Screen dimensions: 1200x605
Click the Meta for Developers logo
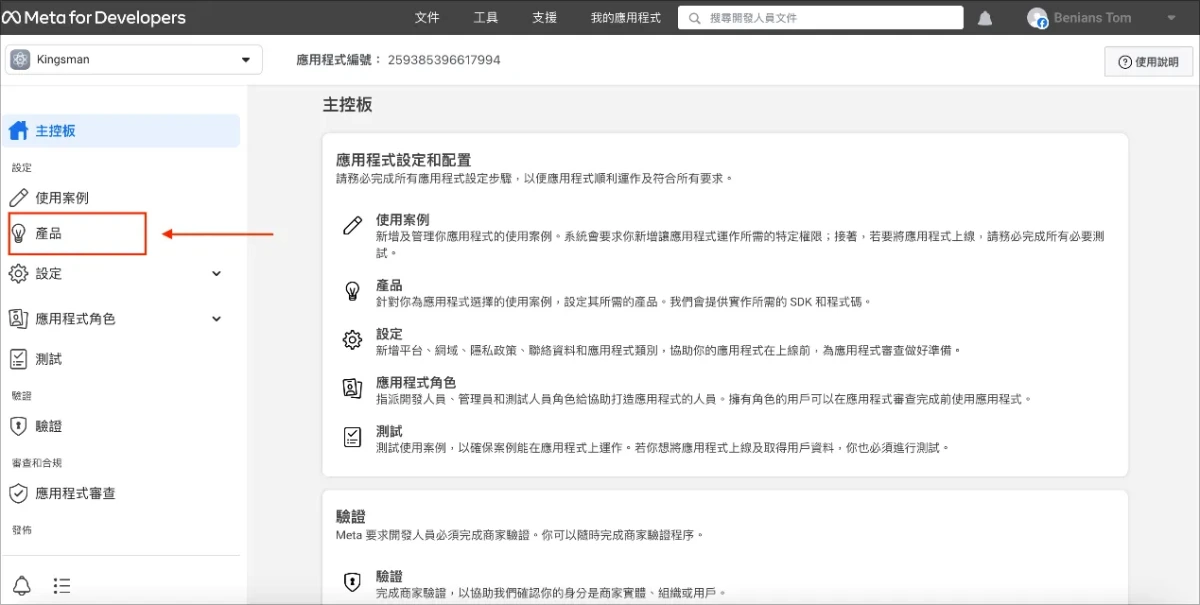click(94, 18)
